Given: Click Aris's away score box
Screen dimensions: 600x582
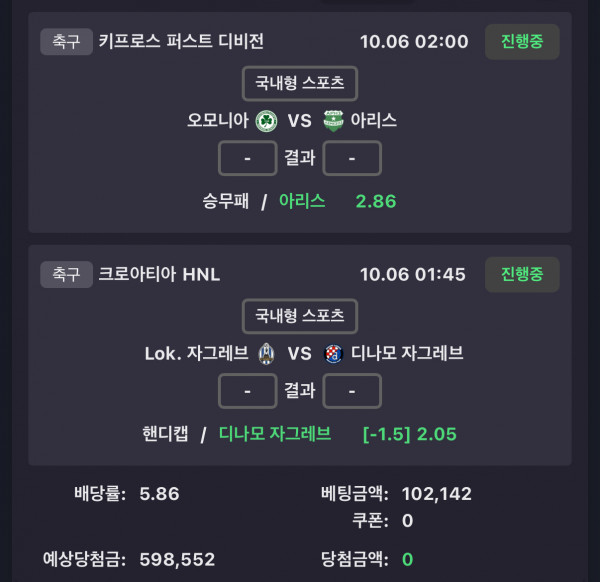Looking at the screenshot, I should coord(352,158).
